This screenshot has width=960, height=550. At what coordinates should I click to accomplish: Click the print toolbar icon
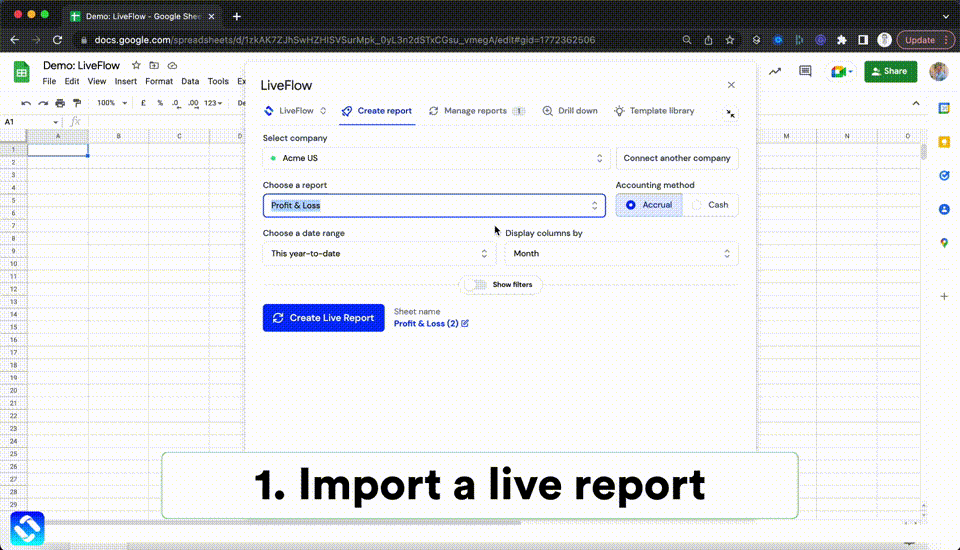pyautogui.click(x=60, y=103)
